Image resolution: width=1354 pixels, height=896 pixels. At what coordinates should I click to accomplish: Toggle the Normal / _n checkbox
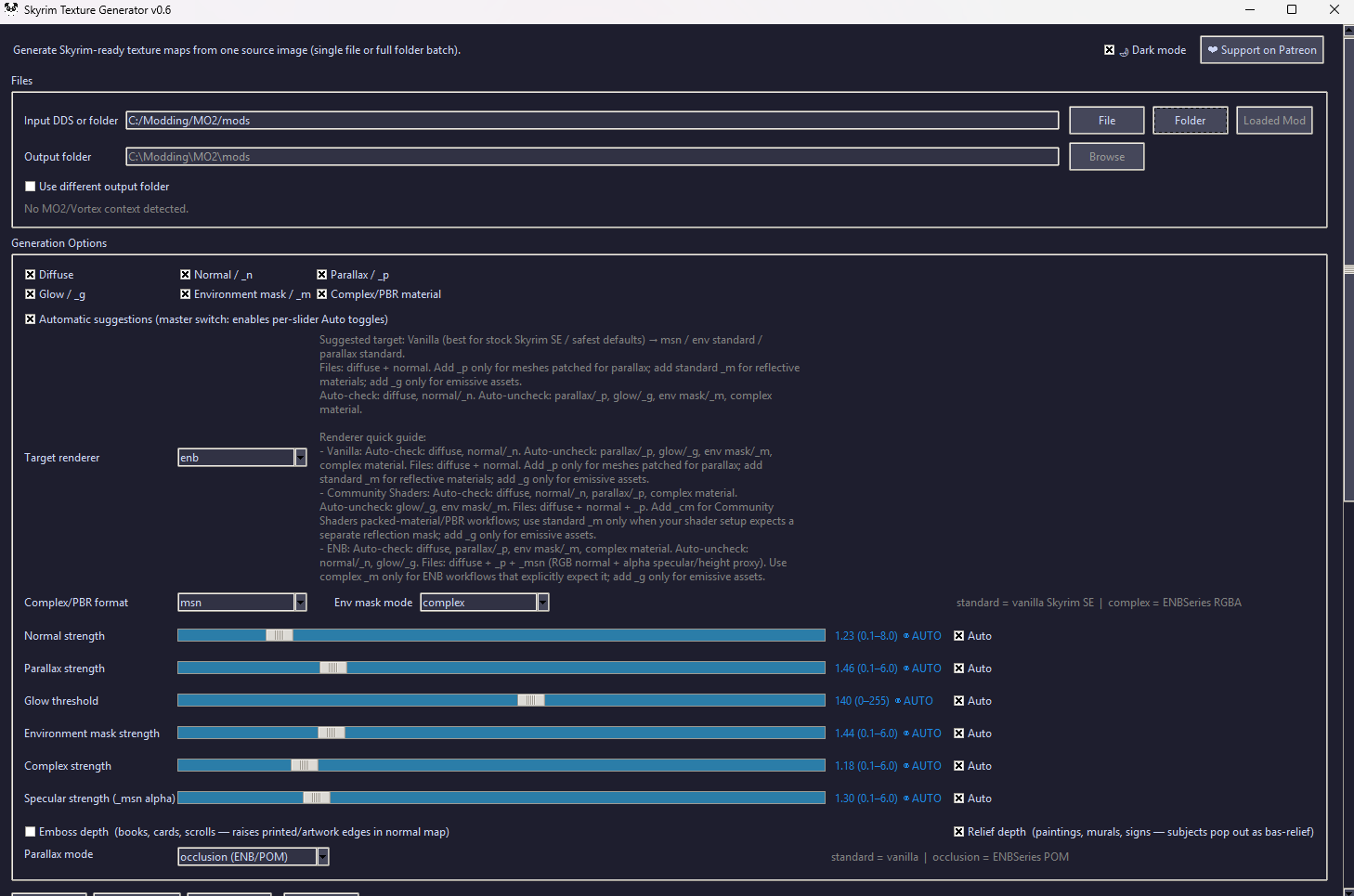point(185,275)
